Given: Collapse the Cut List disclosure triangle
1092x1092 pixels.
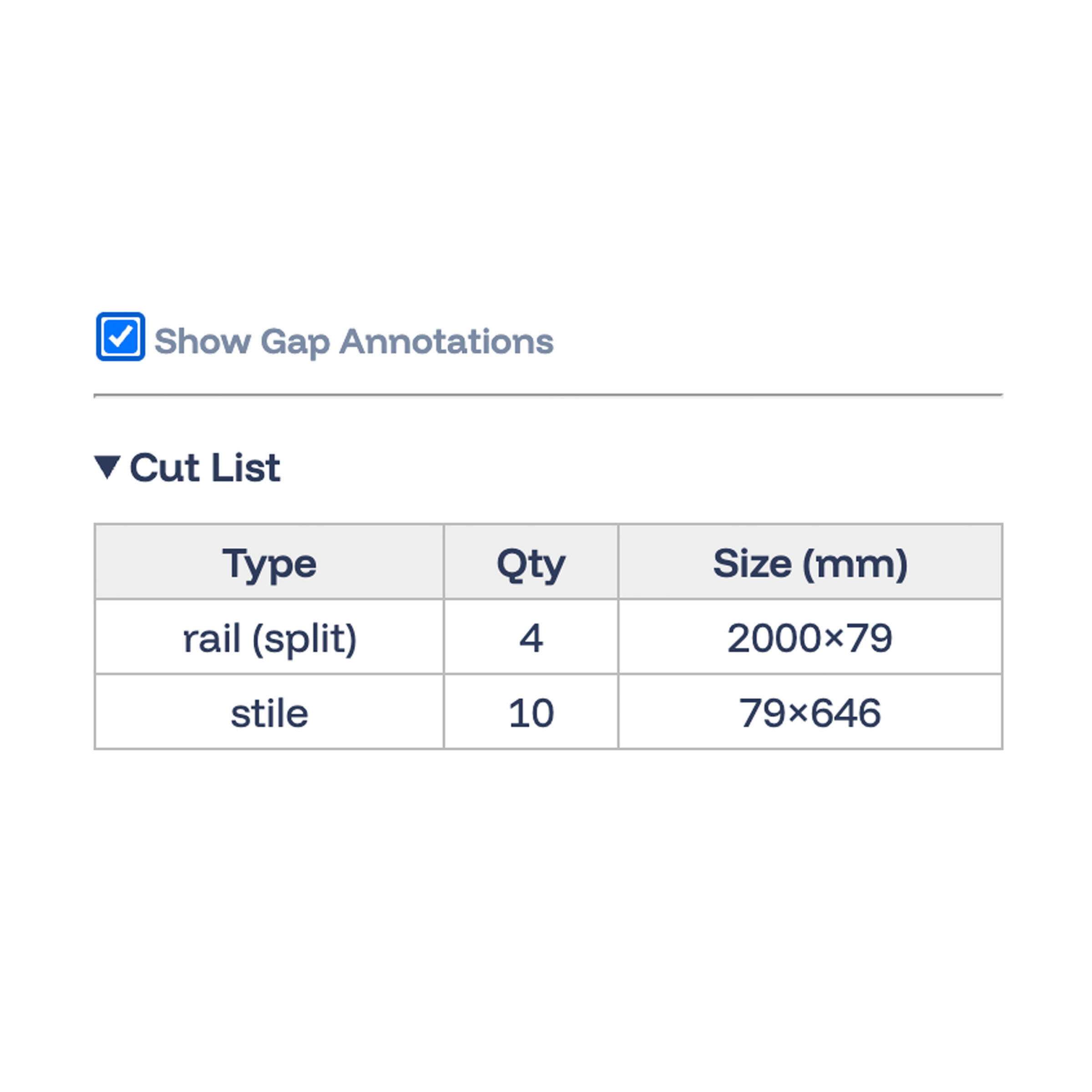Looking at the screenshot, I should 107,467.
